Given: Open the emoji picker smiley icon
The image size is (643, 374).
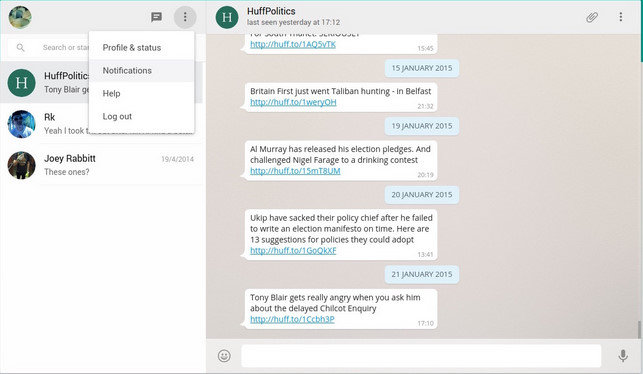Looking at the screenshot, I should coord(224,356).
